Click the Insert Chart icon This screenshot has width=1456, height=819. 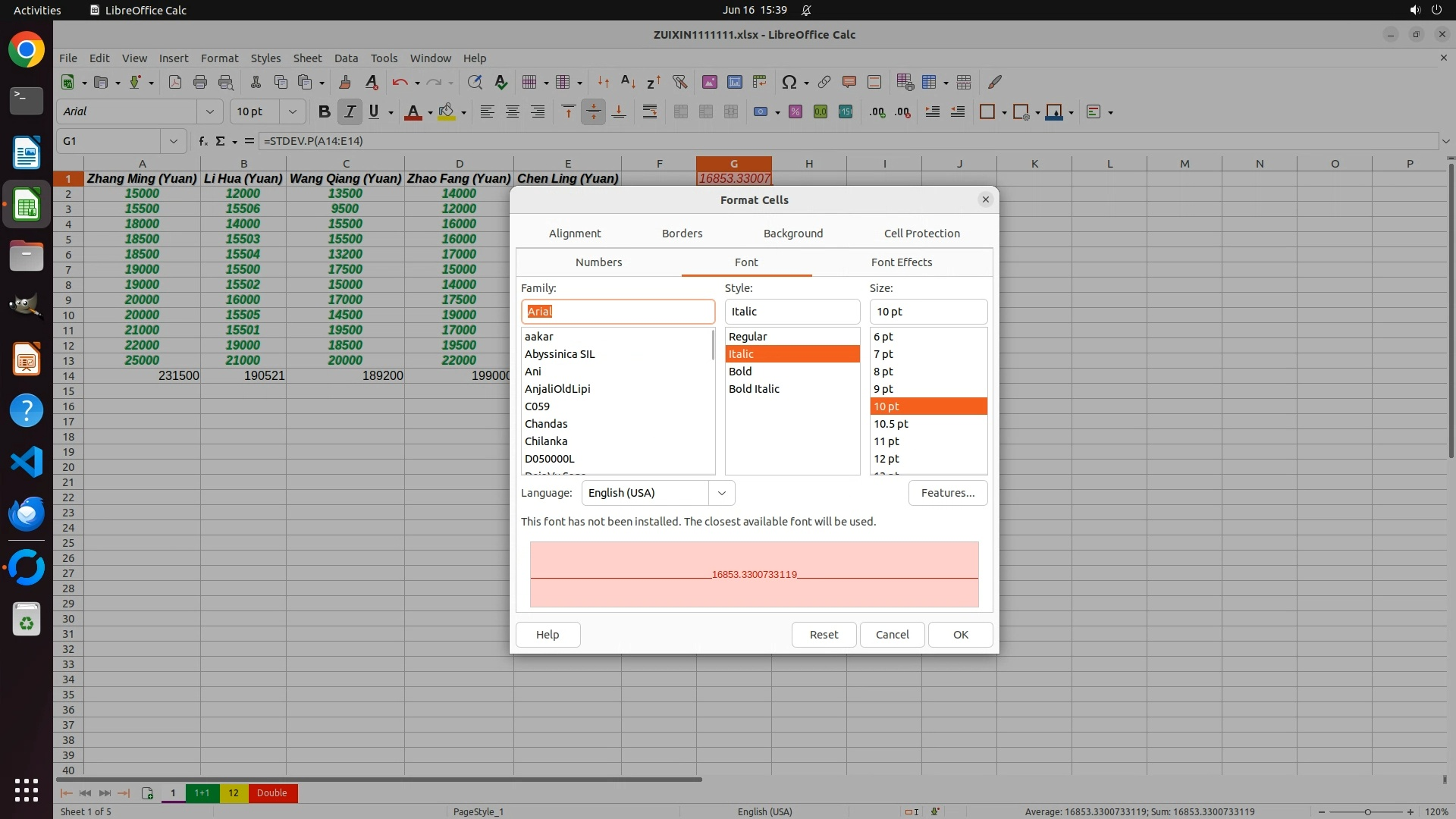pyautogui.click(x=734, y=82)
